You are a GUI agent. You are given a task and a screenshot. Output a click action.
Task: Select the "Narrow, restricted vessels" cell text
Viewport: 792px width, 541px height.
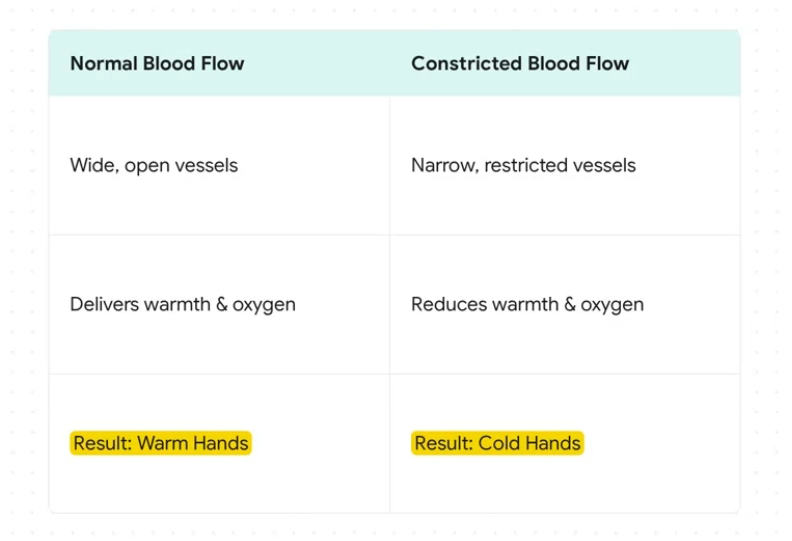(x=523, y=165)
